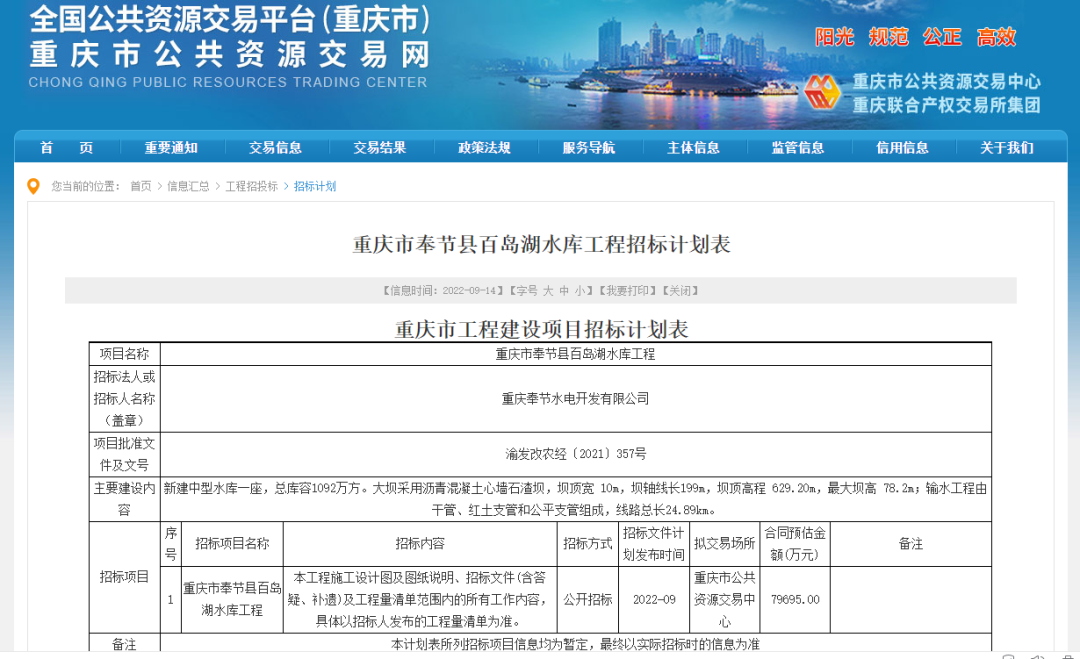Click the 高效 slogan in the banner
This screenshot has height=659, width=1080.
point(996,36)
